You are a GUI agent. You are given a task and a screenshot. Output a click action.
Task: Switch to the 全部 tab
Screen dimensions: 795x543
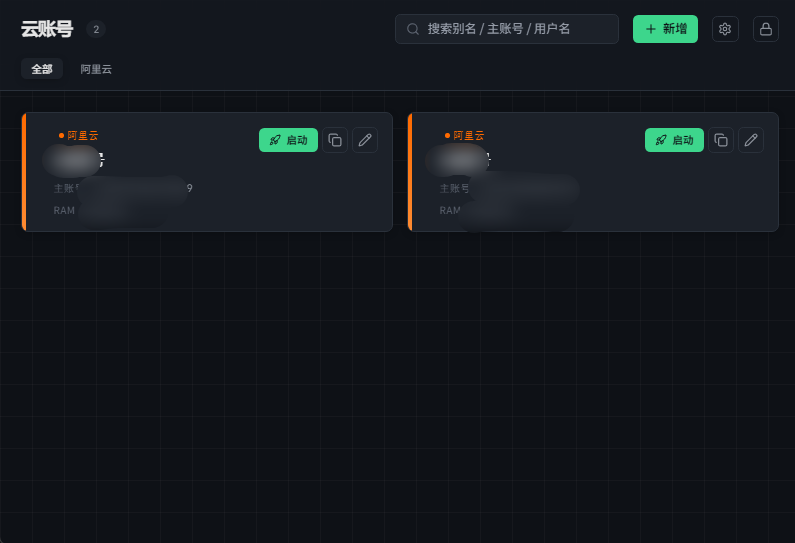click(42, 69)
